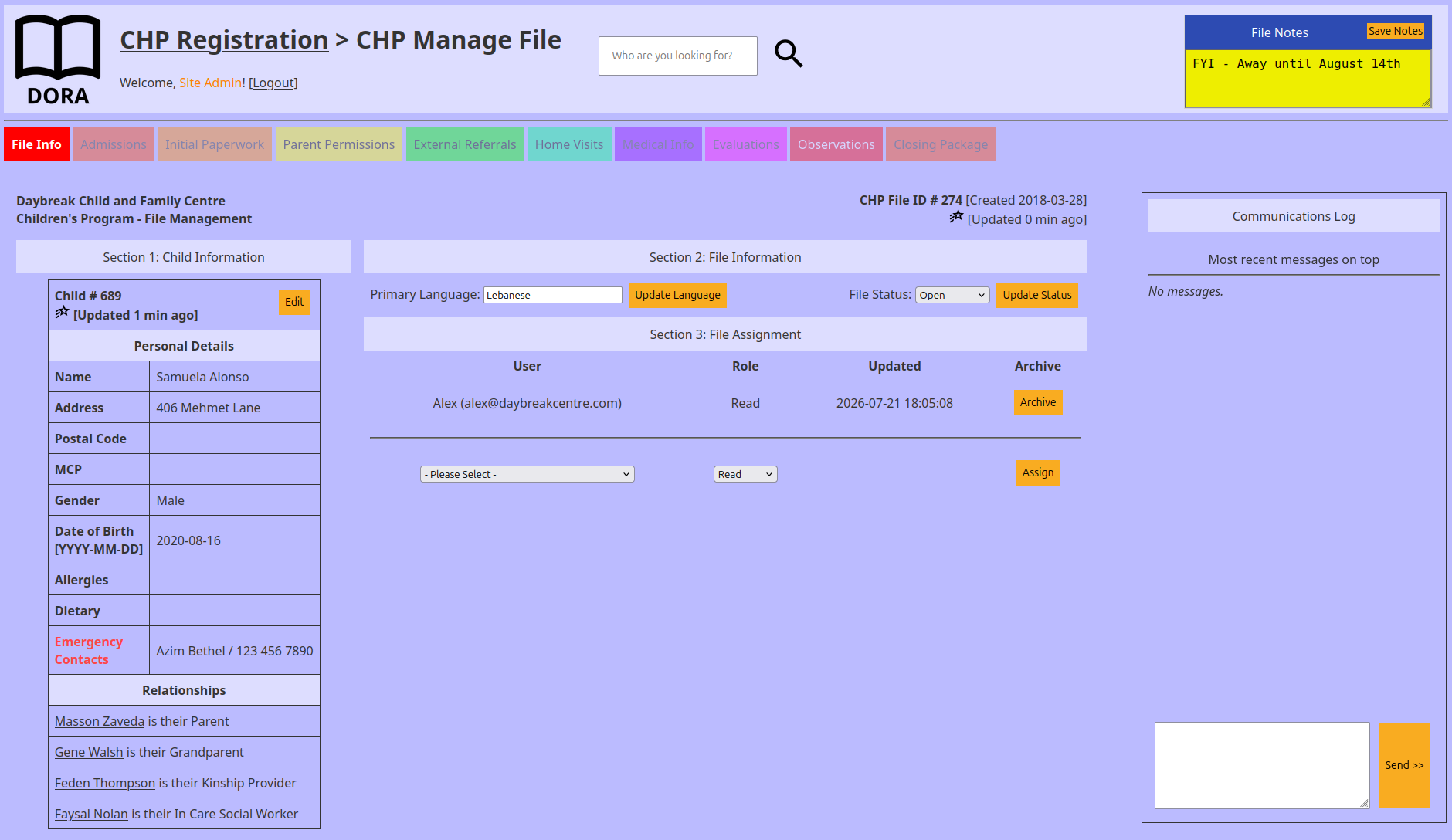Save the file notes
Viewport: 1452px width, 840px height.
pyautogui.click(x=1395, y=31)
